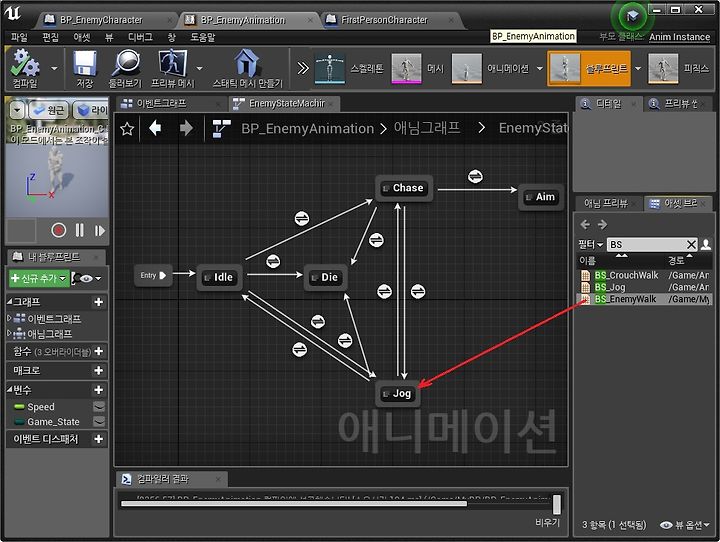This screenshot has height=542, width=720.
Task: Add a new event dispatcher with plus
Action: [98, 439]
